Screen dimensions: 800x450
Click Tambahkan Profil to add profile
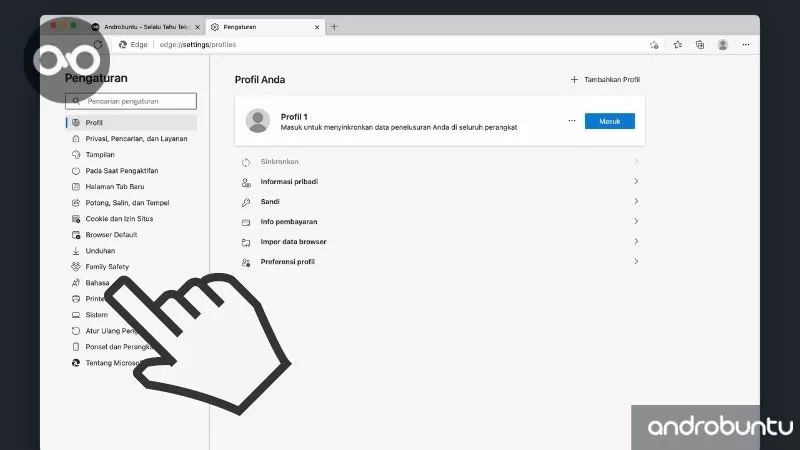pos(605,80)
